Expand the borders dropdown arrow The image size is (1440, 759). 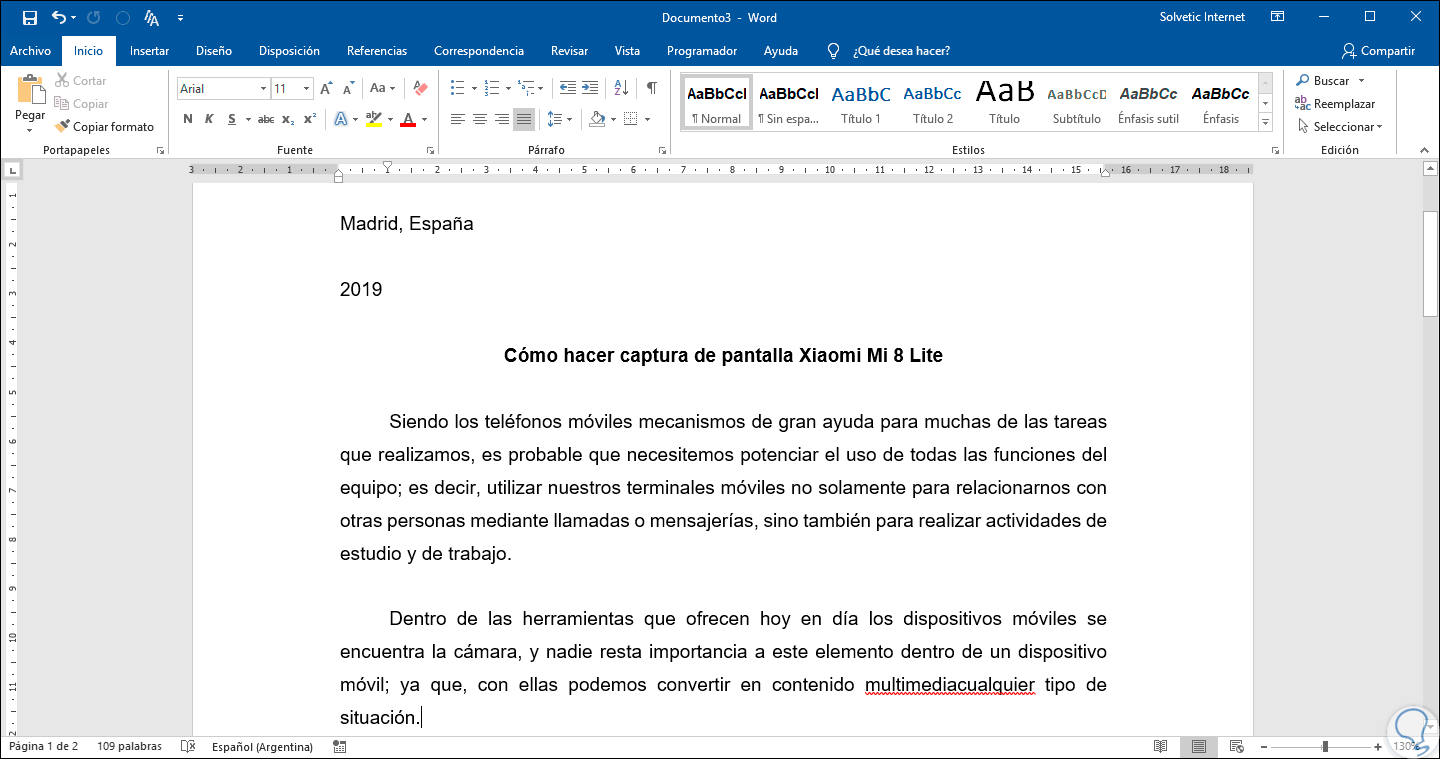point(648,119)
